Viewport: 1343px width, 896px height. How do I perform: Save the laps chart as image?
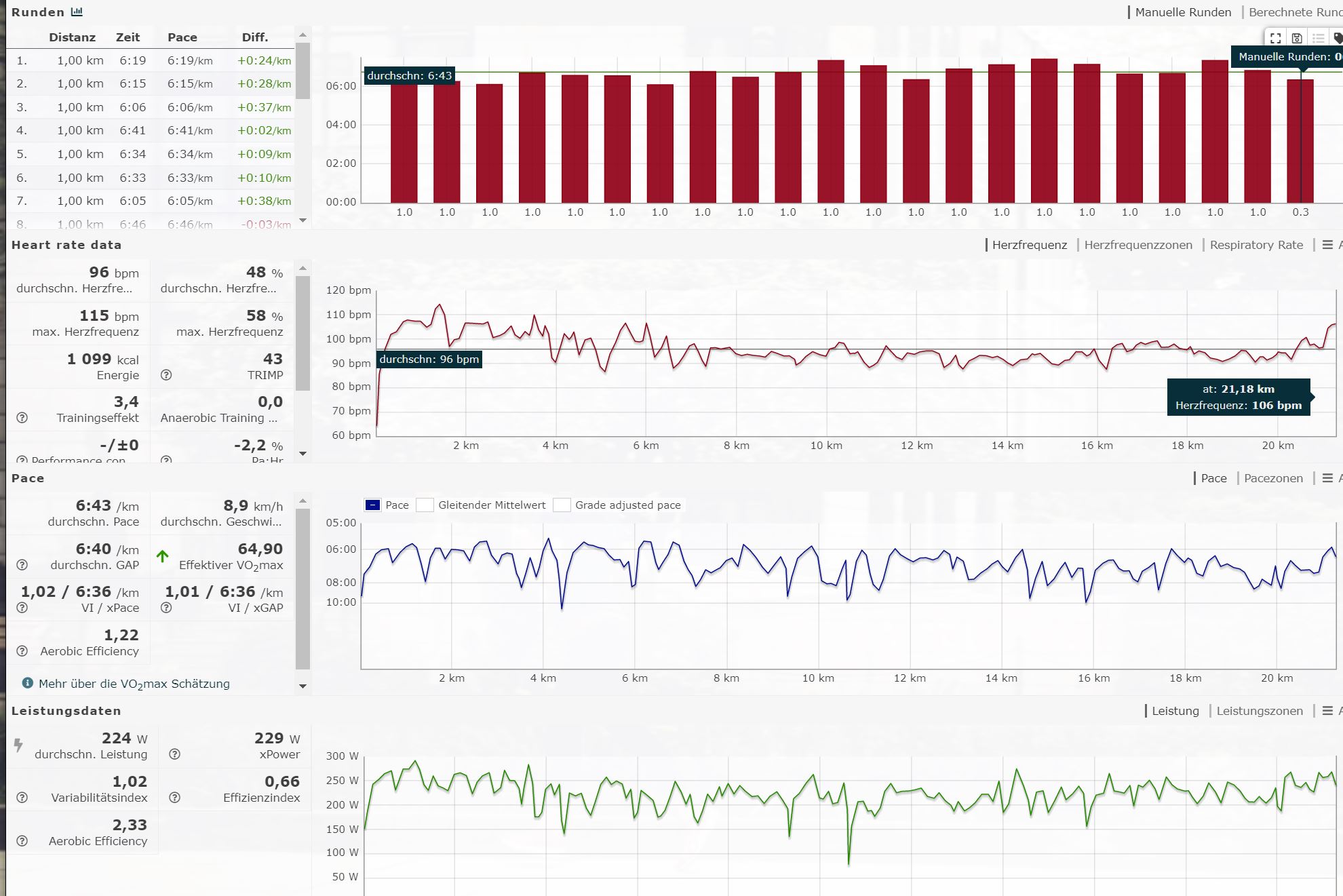pyautogui.click(x=1296, y=38)
